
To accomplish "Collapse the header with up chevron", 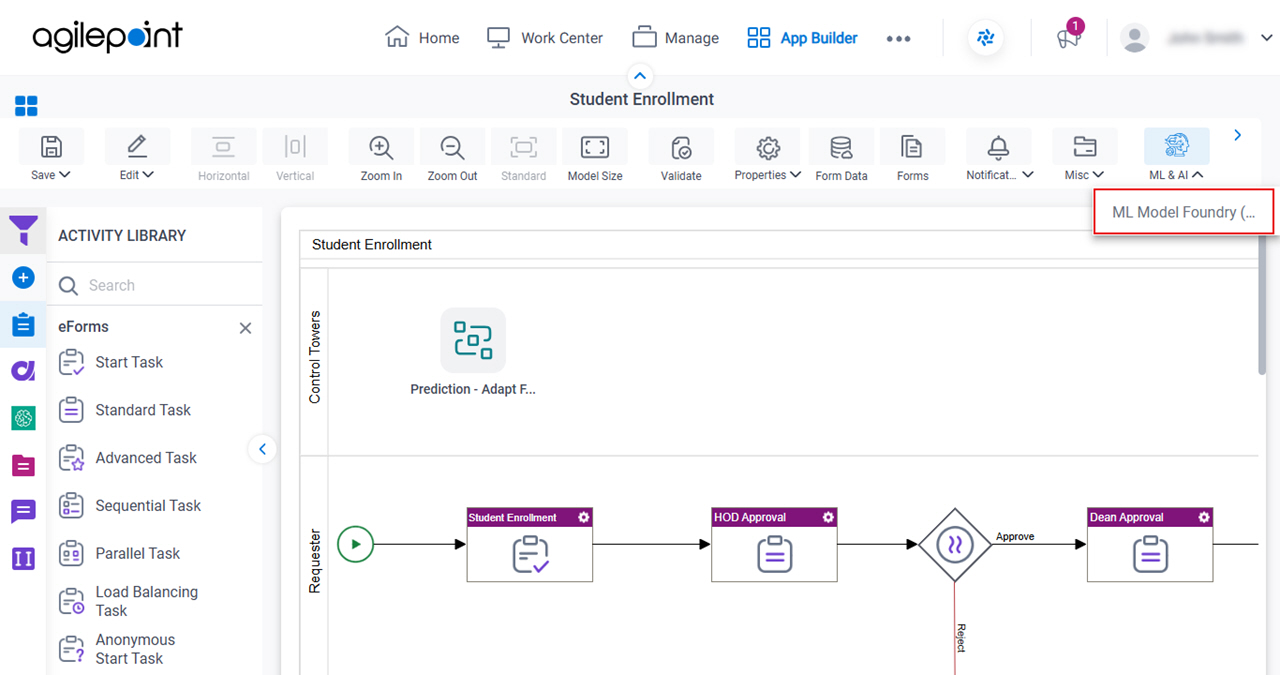I will click(x=640, y=76).
